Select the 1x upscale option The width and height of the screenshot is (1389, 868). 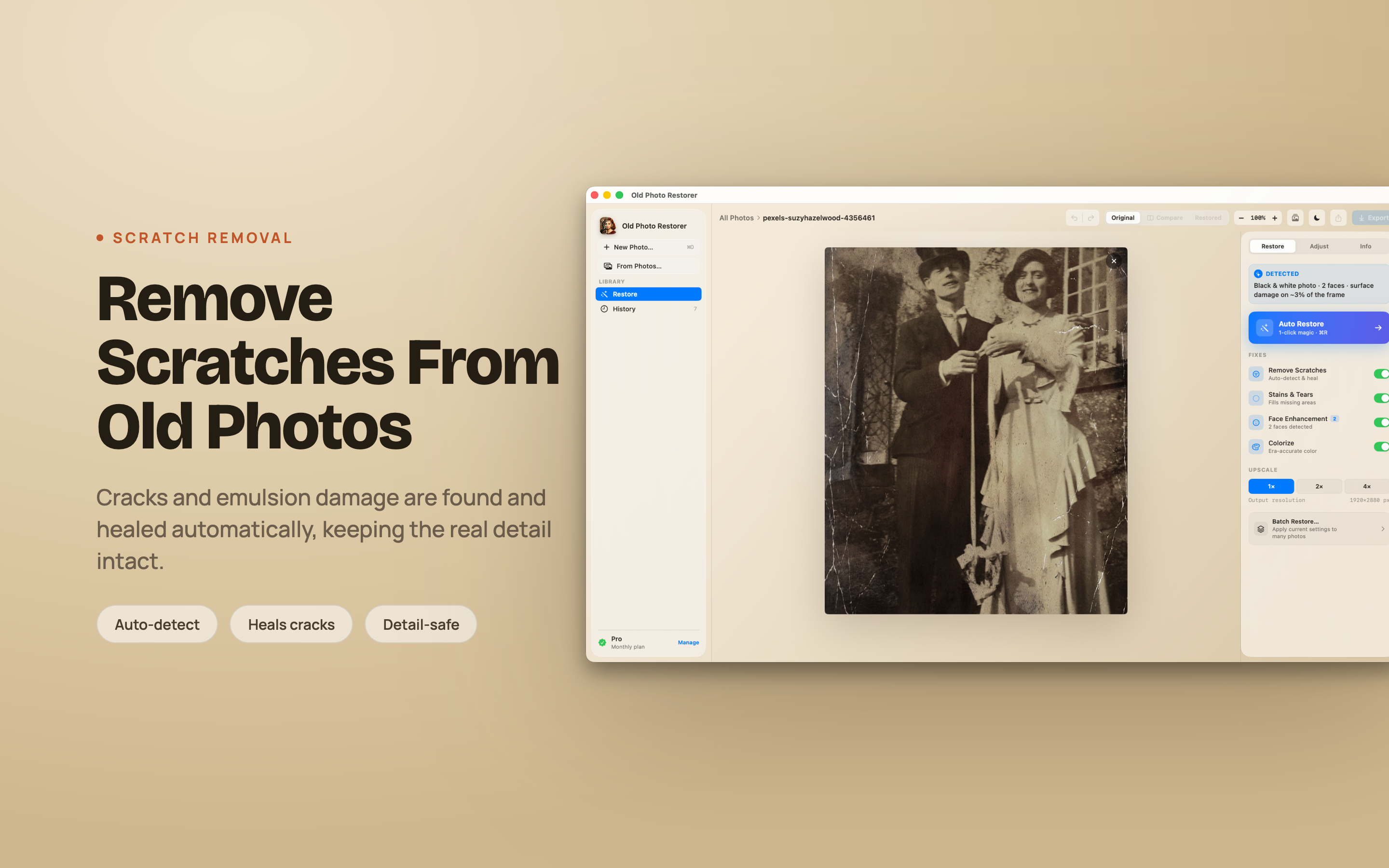pos(1271,486)
